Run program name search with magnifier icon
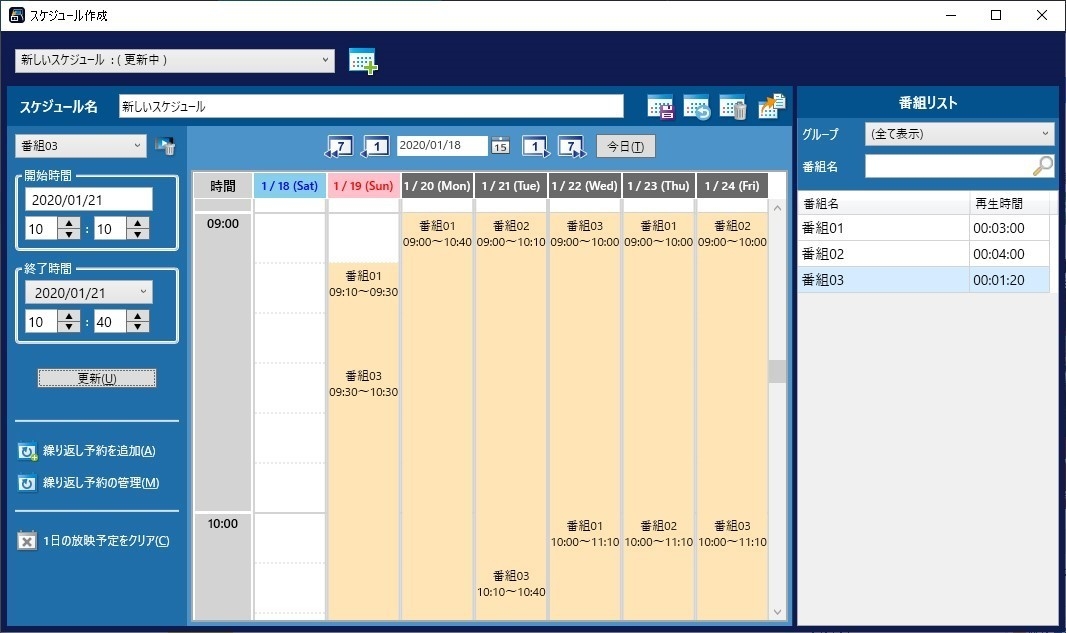Viewport: 1066px width, 633px height. 1042,164
